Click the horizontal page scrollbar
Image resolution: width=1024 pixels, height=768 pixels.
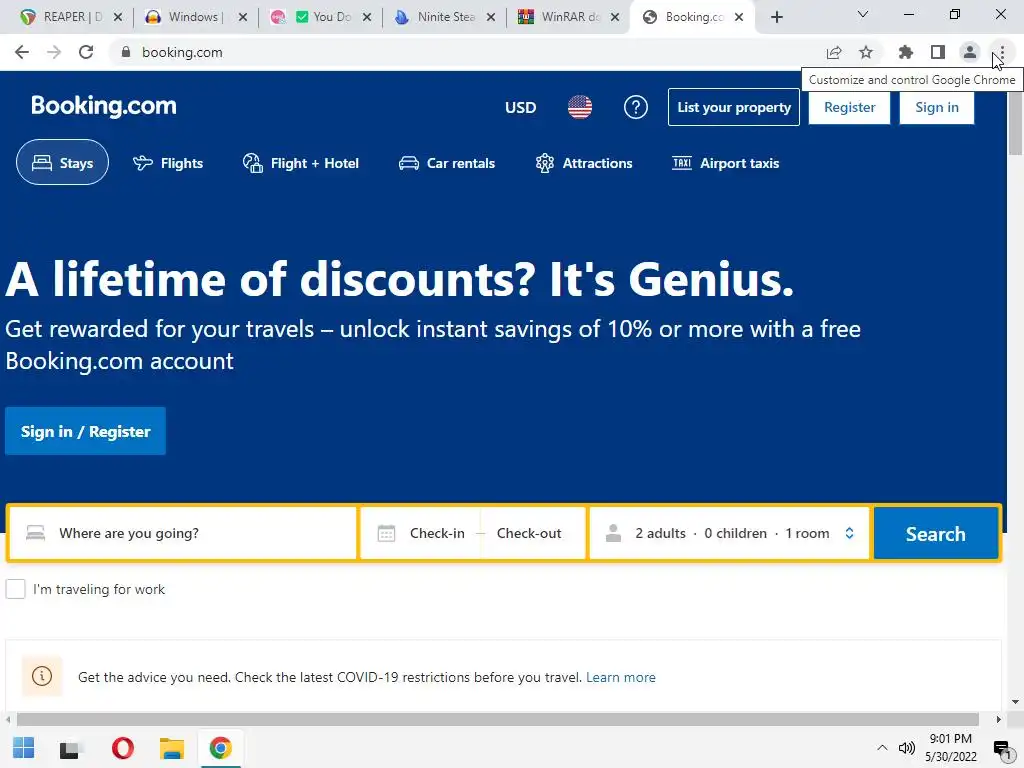pos(498,720)
